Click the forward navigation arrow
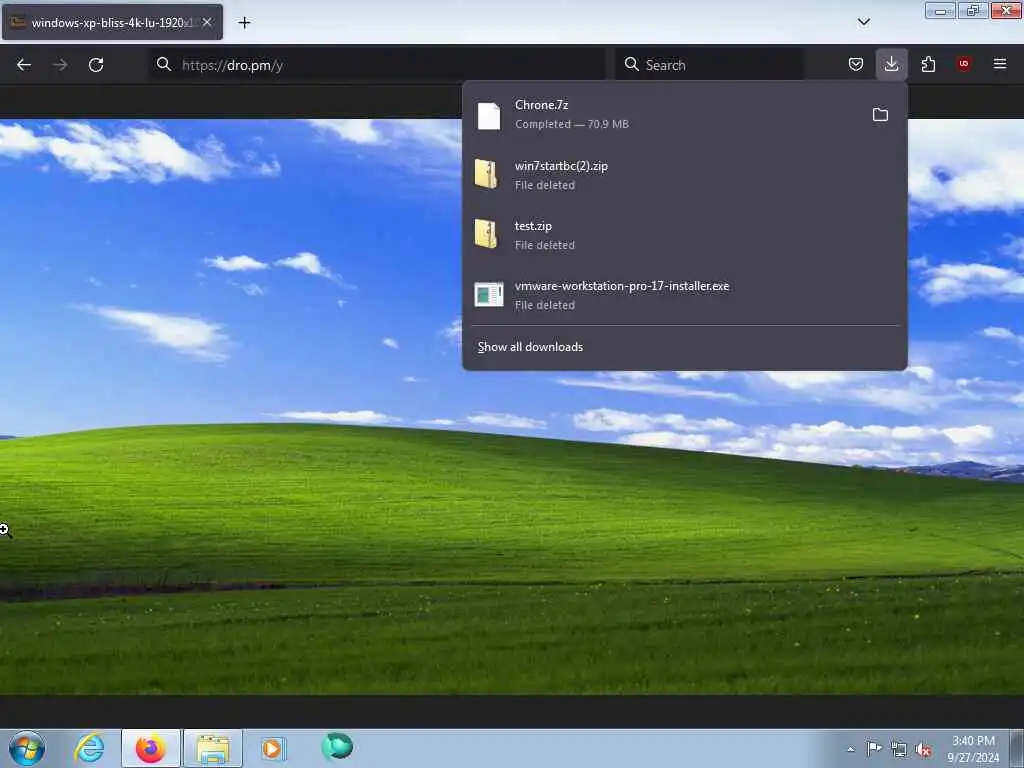Viewport: 1024px width, 768px height. pos(59,65)
